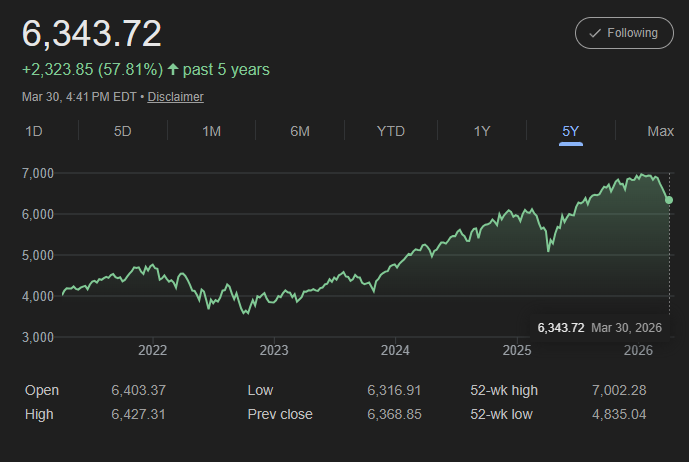The image size is (689, 462).
Task: Click the large 6,343.72 price headline
Action: [92, 33]
